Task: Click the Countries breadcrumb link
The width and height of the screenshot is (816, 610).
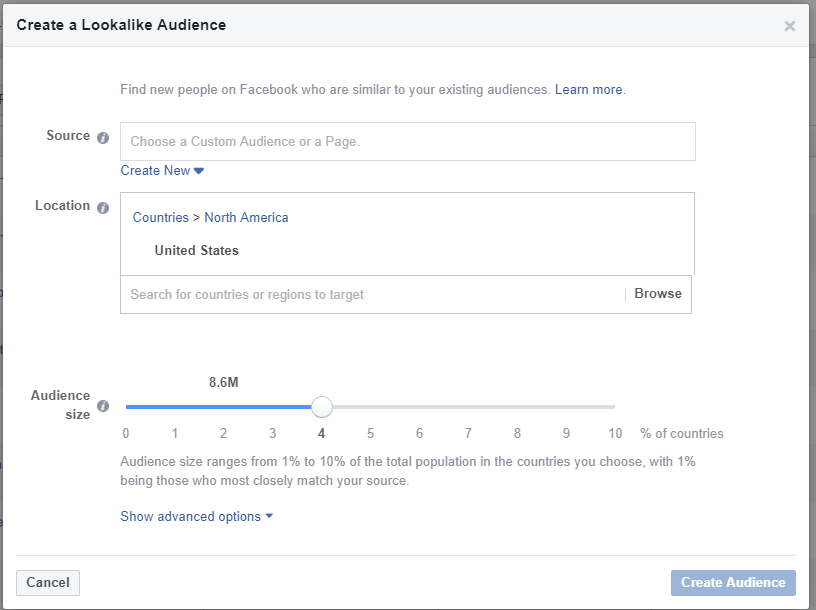Action: [160, 218]
